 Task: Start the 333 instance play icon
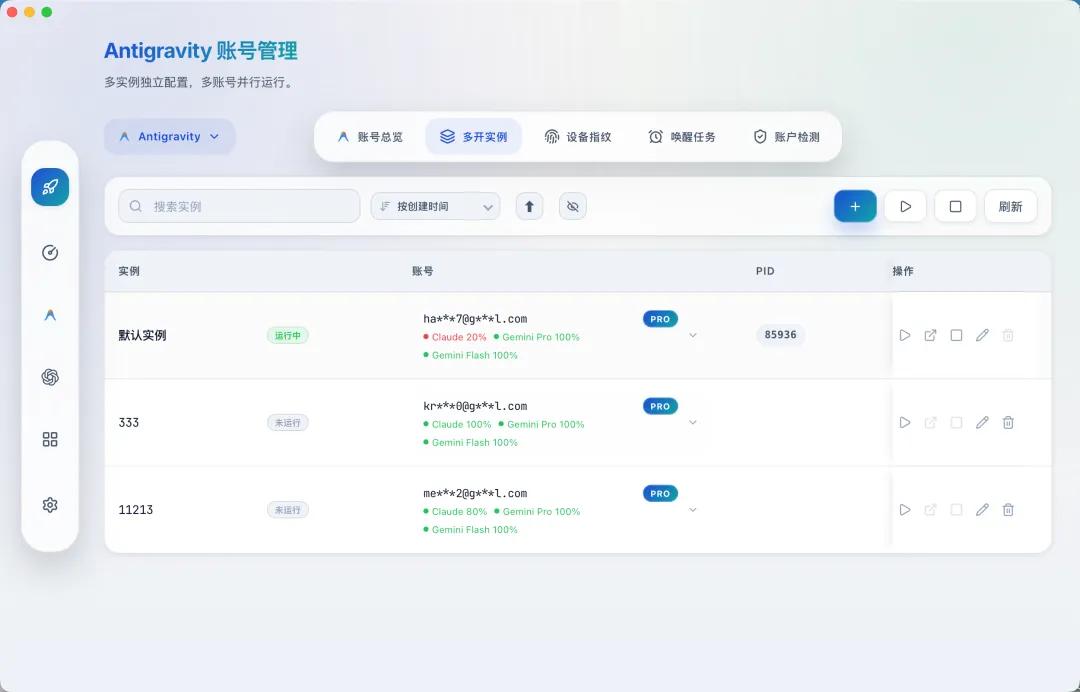click(905, 423)
